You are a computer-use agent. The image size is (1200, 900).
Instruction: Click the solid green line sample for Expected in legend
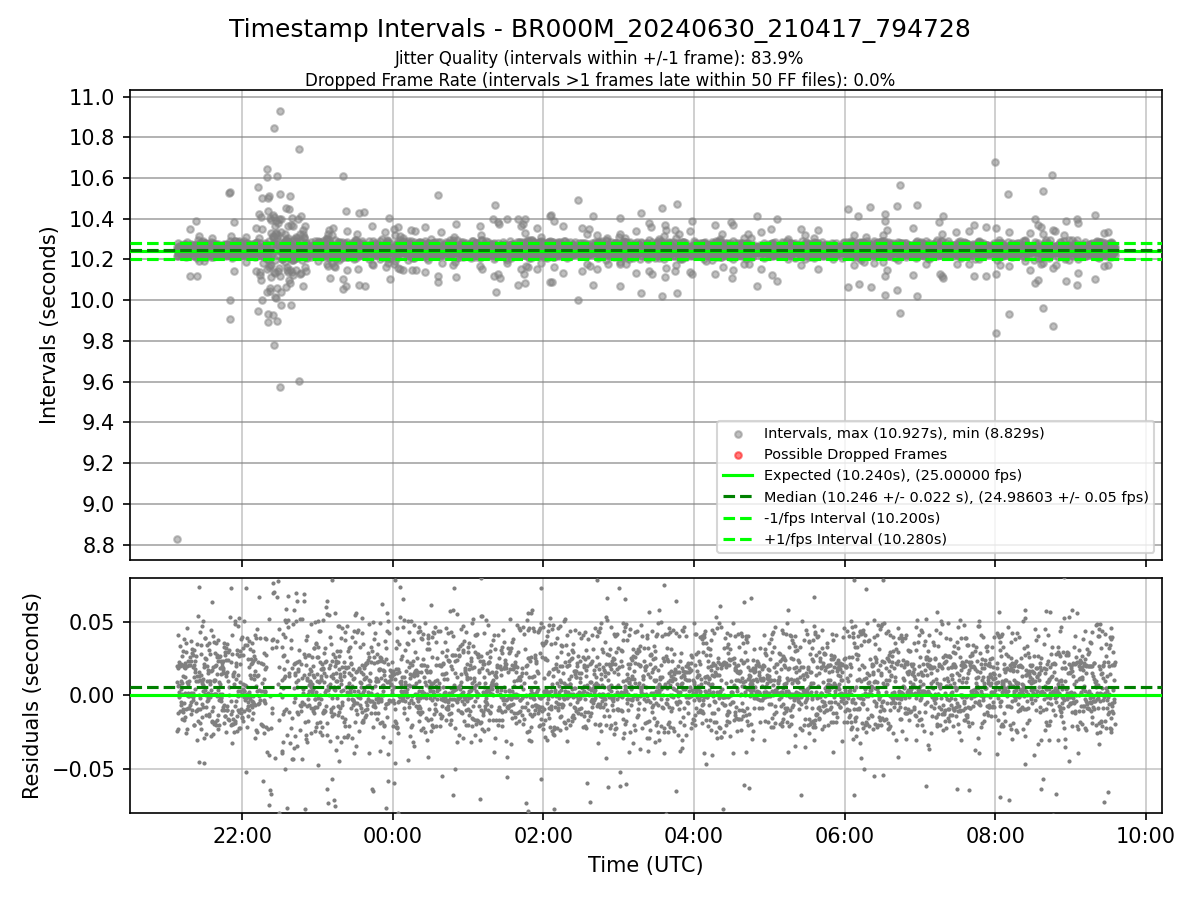point(738,475)
